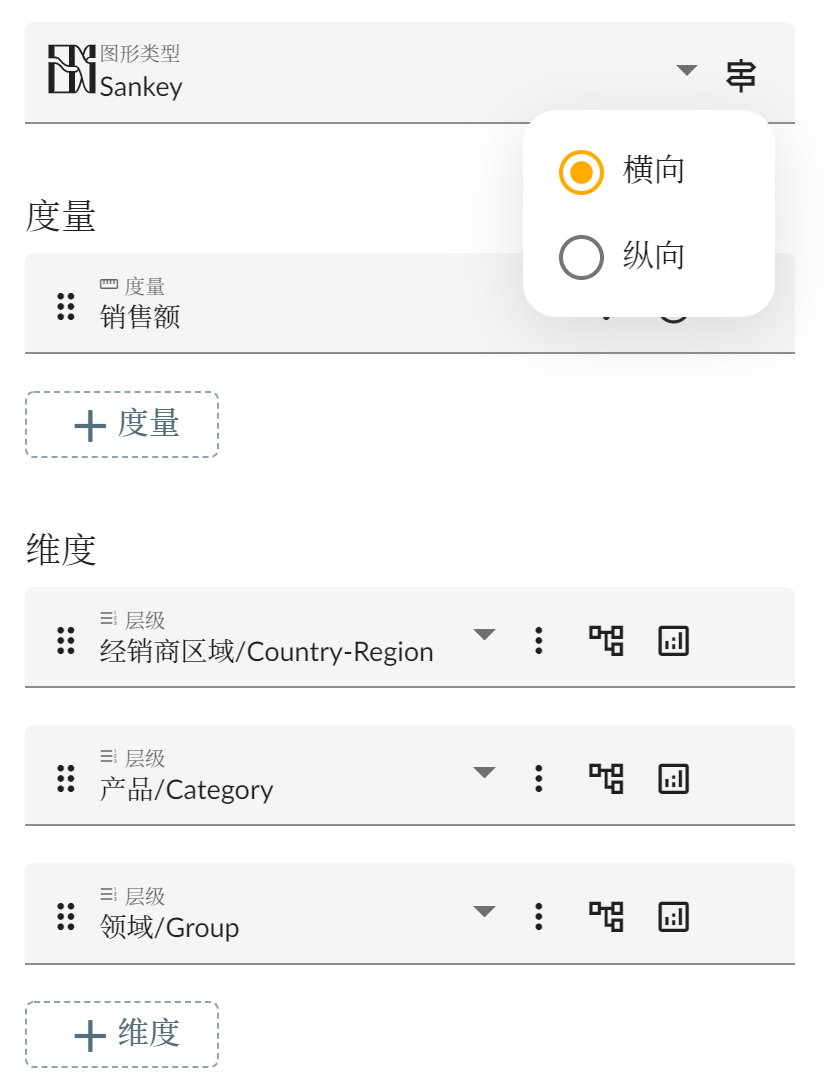Open more options menu for 产品/Category
This screenshot has width=824, height=1091.
coord(539,778)
